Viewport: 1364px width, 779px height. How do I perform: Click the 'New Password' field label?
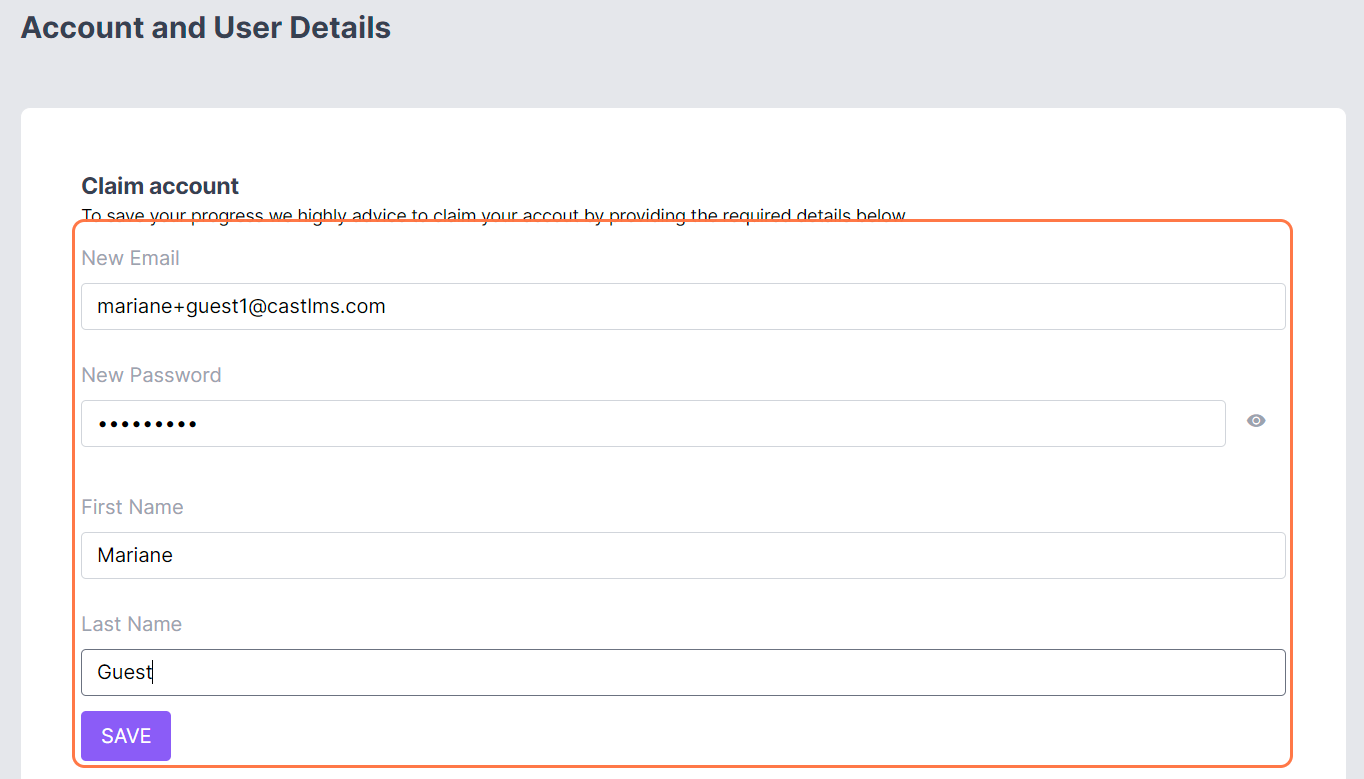(151, 375)
